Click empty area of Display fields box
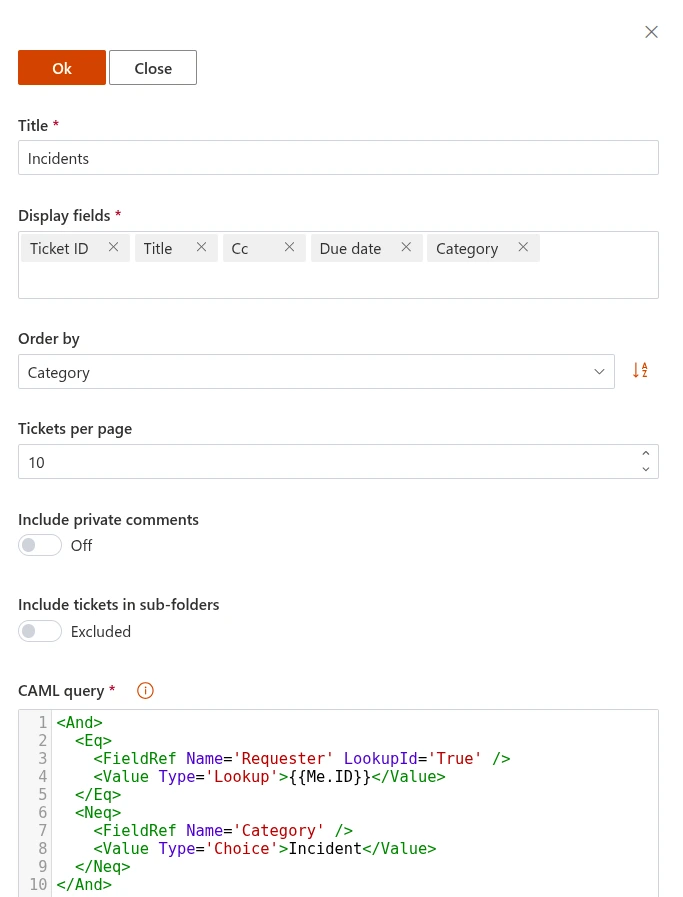The width and height of the screenshot is (683, 897). click(x=338, y=281)
